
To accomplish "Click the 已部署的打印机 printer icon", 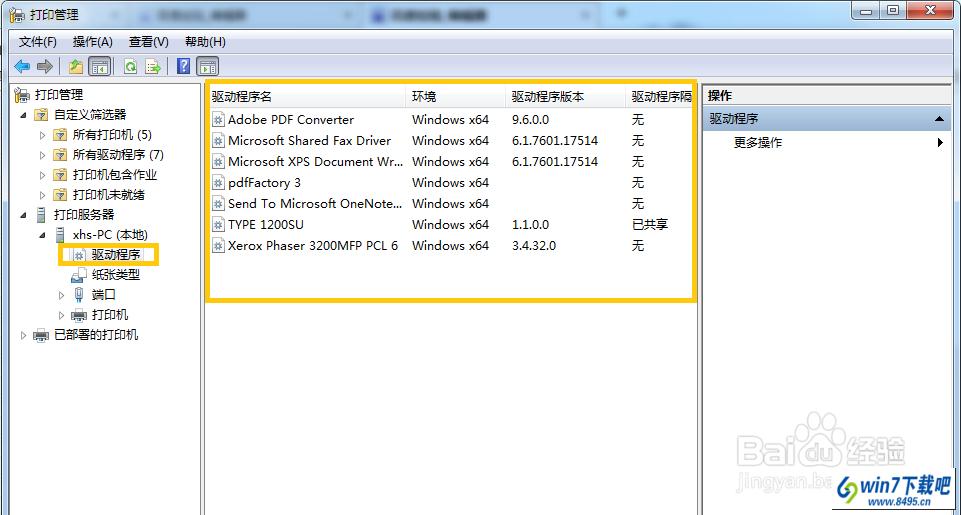I will (x=41, y=335).
